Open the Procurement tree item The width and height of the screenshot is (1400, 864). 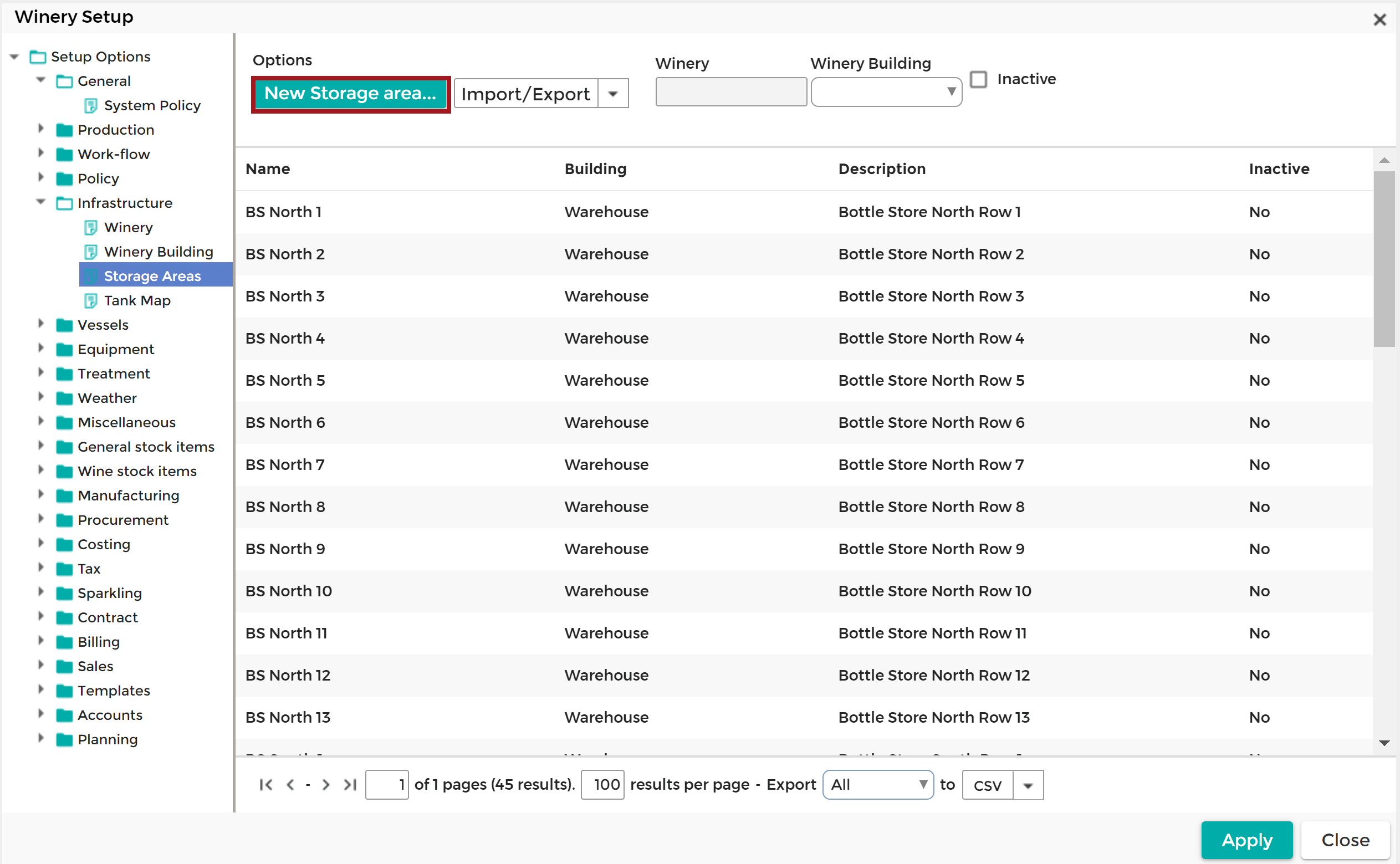pos(123,520)
